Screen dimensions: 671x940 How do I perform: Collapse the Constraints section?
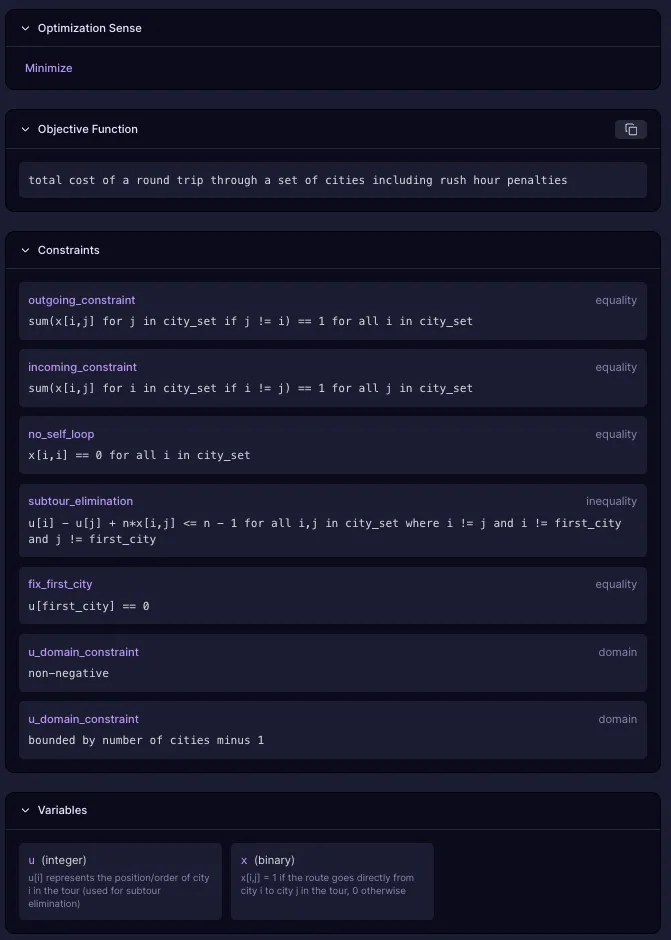[x=26, y=250]
